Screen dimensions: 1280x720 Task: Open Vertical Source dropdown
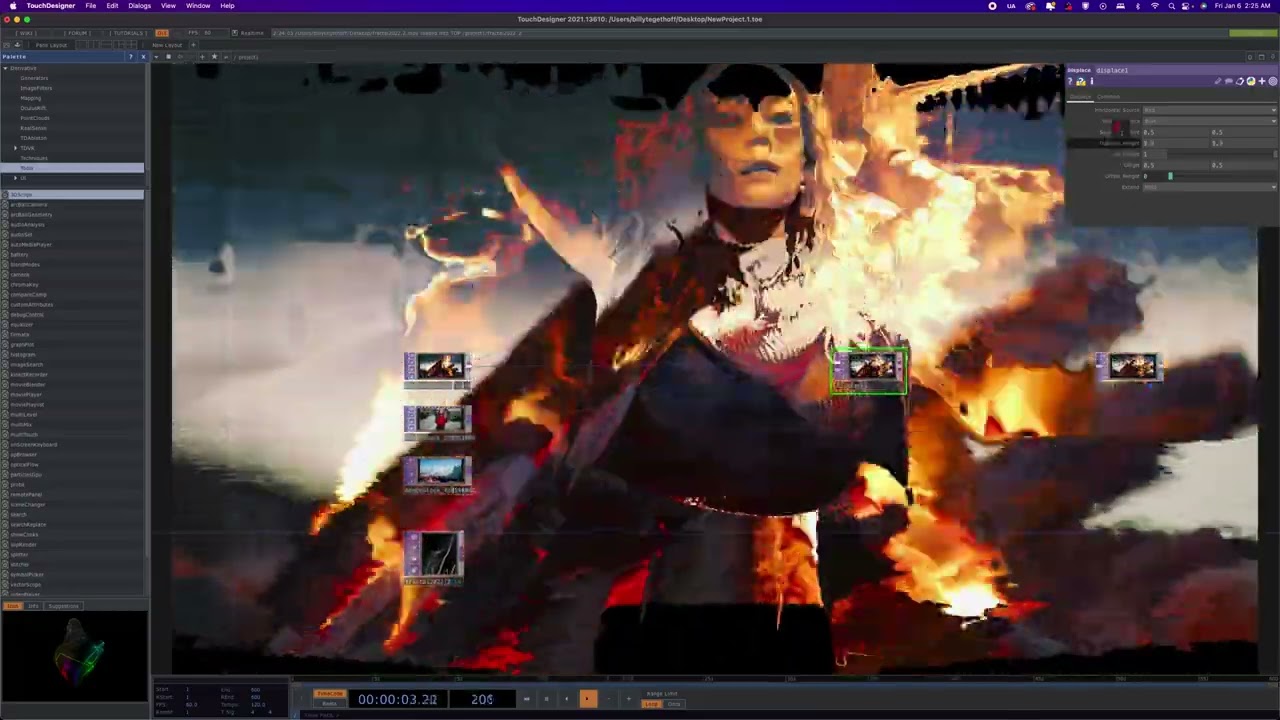click(x=1210, y=121)
